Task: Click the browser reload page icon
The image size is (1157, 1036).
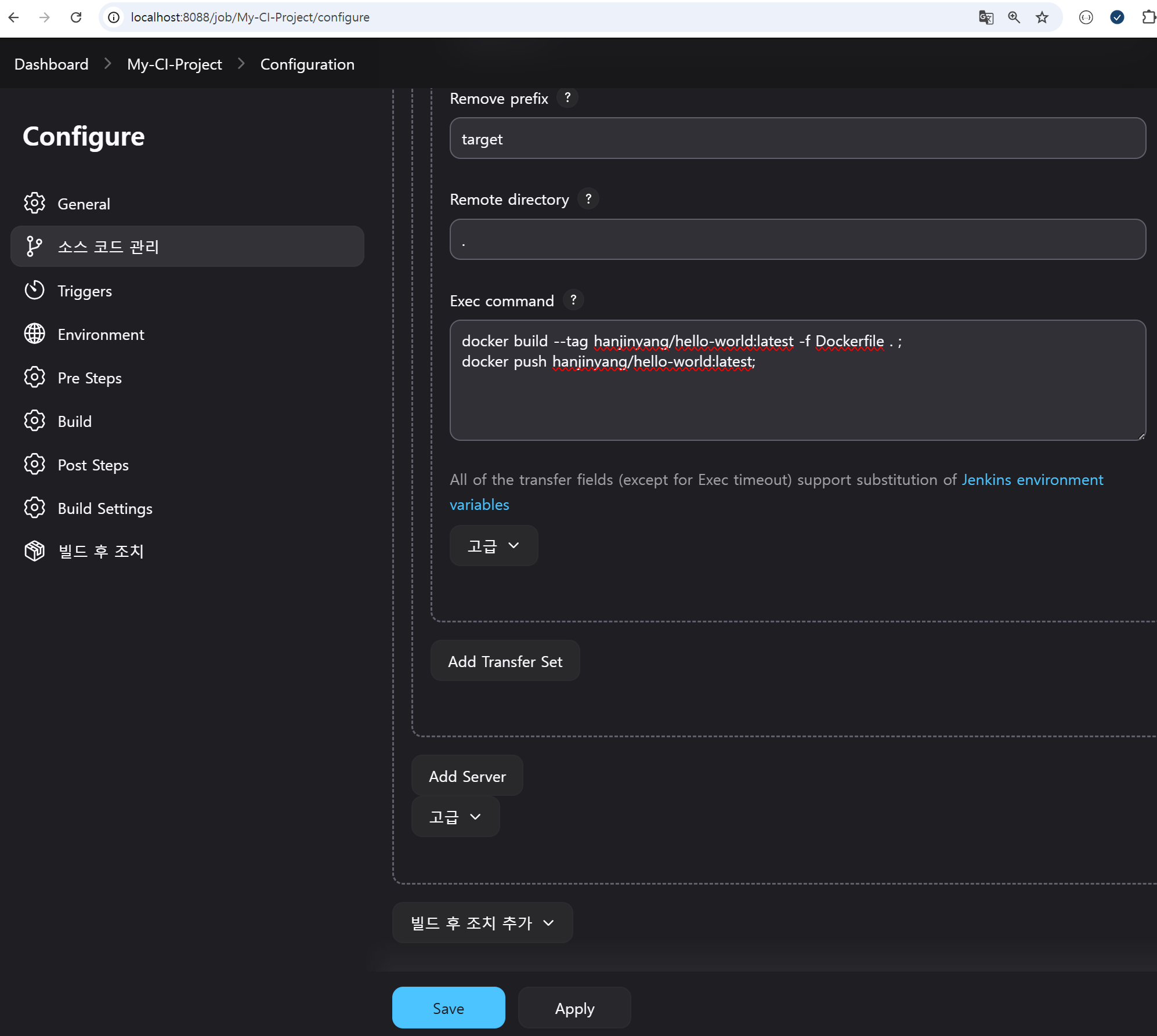Action: pos(76,17)
